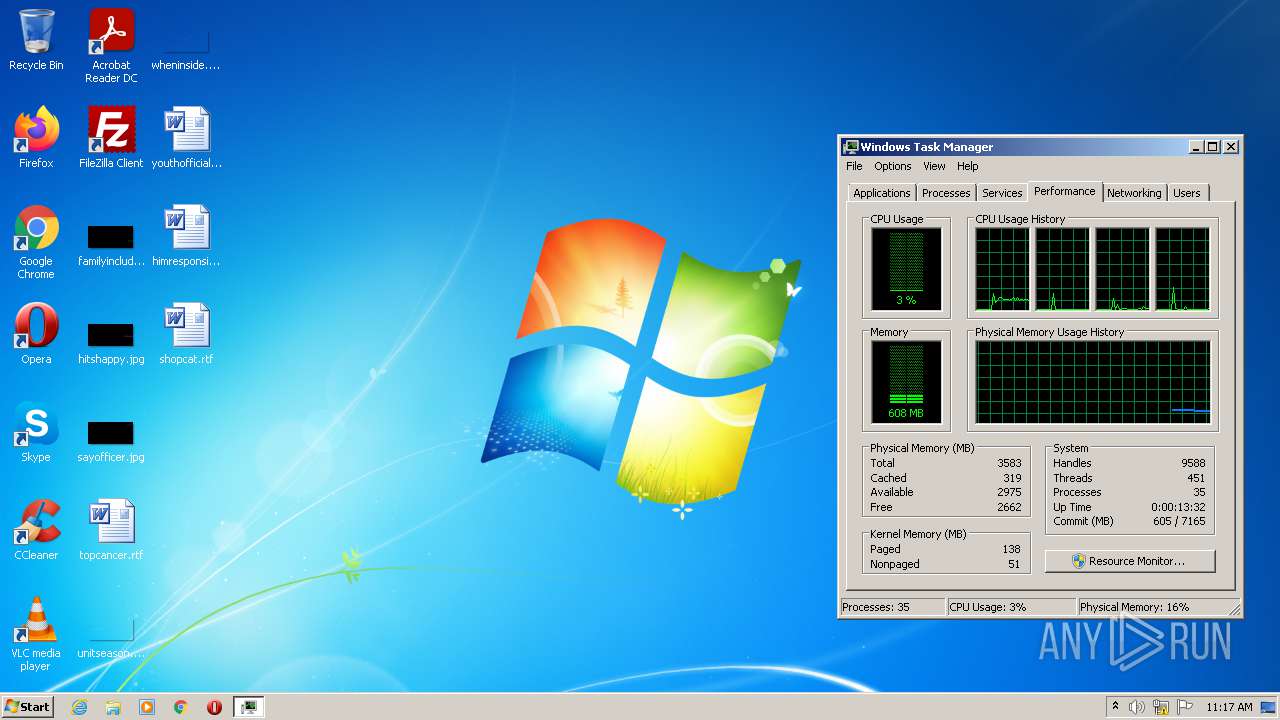This screenshot has height=720, width=1280.
Task: Open CCleaner desktop shortcut
Action: (36, 530)
